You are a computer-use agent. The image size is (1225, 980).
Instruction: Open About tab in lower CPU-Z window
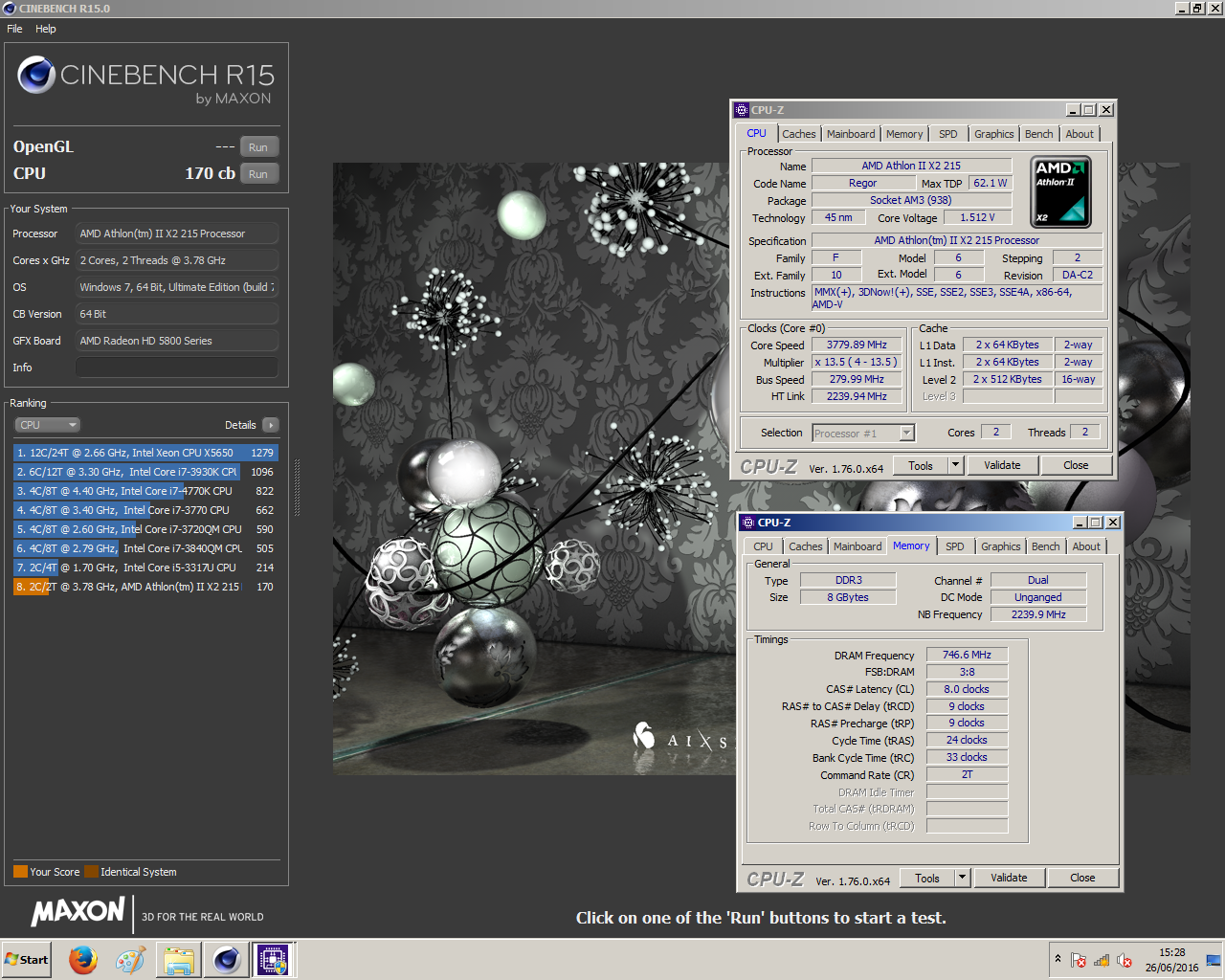pos(1086,546)
